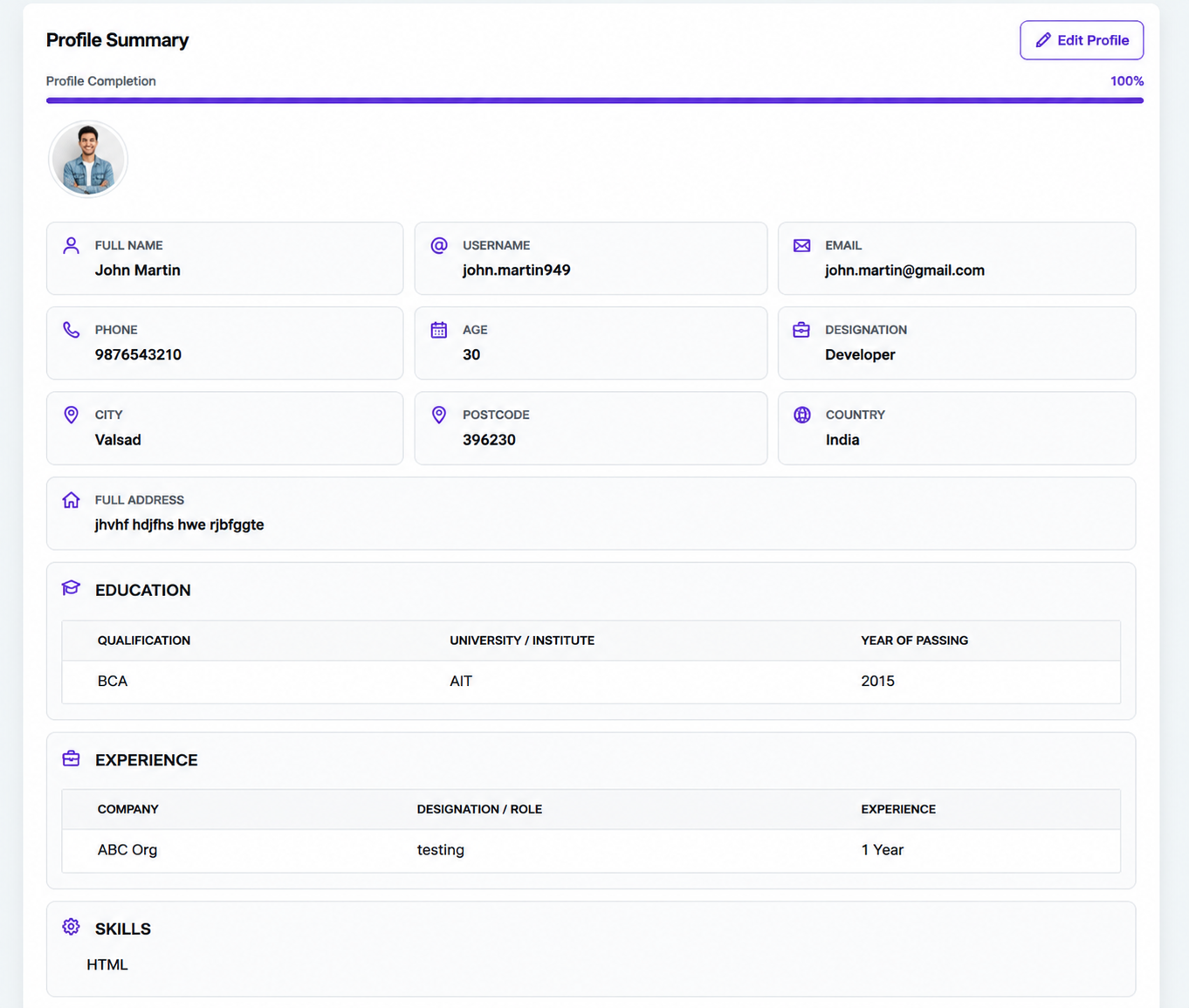This screenshot has width=1189, height=1008.
Task: Select the address jhvhf hdjfhs hwe rjbfggte
Action: pyautogui.click(x=179, y=525)
